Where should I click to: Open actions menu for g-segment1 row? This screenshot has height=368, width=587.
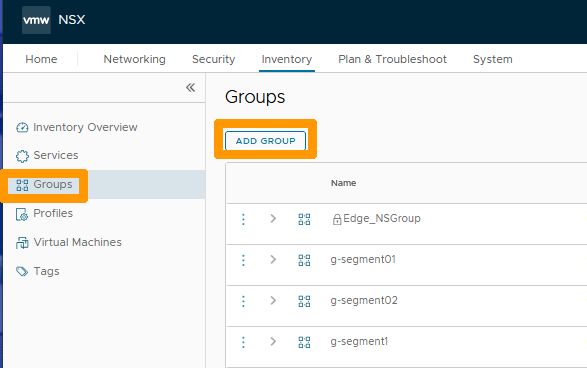[x=243, y=342]
